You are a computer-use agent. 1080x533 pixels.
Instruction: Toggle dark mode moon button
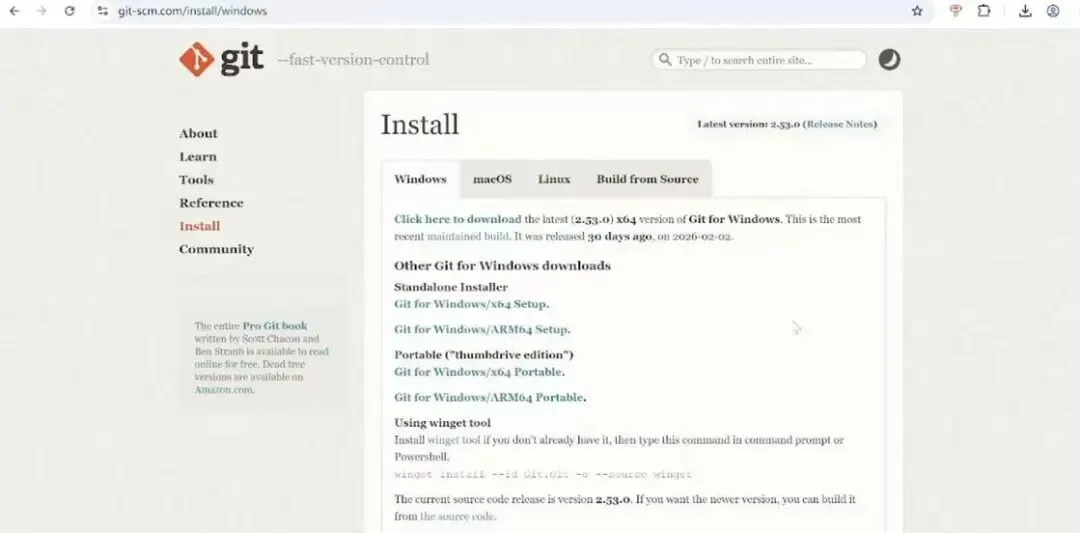(x=889, y=60)
